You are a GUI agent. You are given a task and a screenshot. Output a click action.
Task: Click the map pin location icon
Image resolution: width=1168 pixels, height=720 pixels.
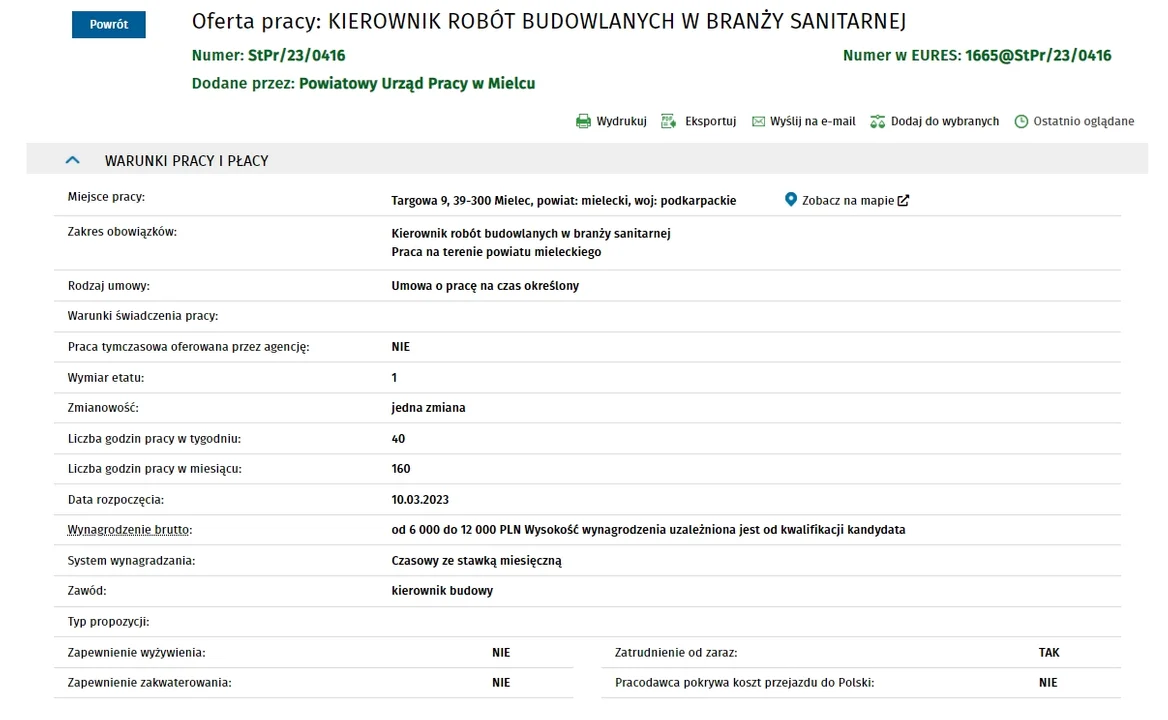(x=791, y=200)
